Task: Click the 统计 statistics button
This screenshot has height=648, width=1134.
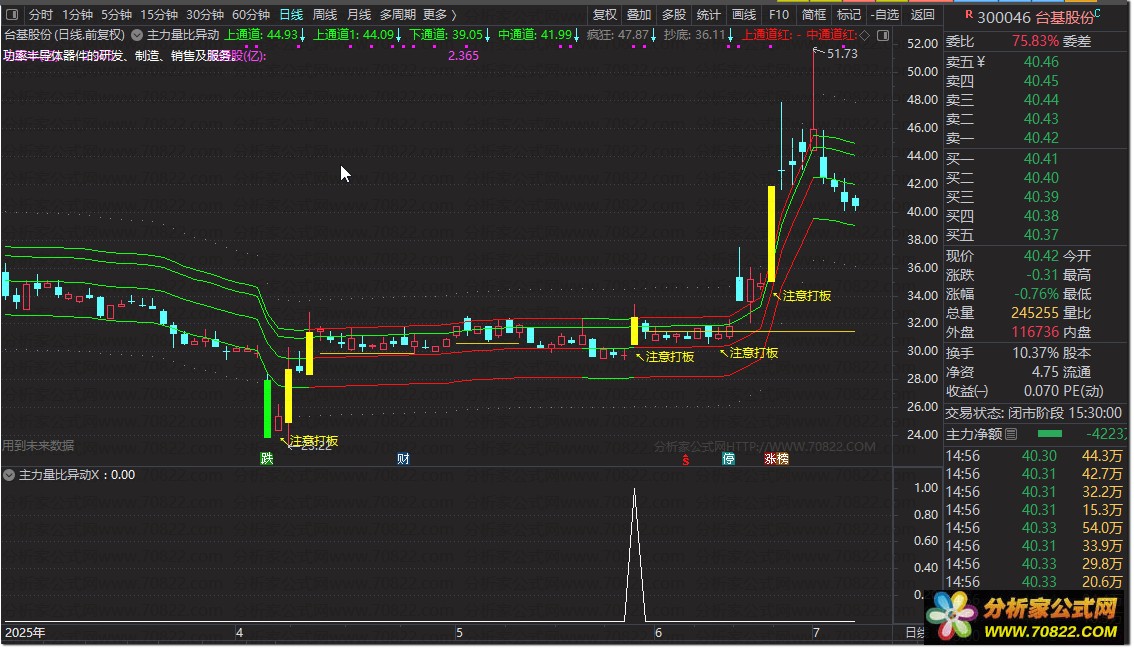Action: pos(708,14)
